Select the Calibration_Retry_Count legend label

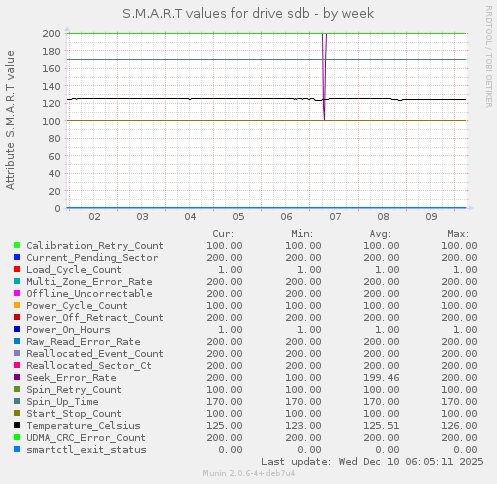pos(95,246)
